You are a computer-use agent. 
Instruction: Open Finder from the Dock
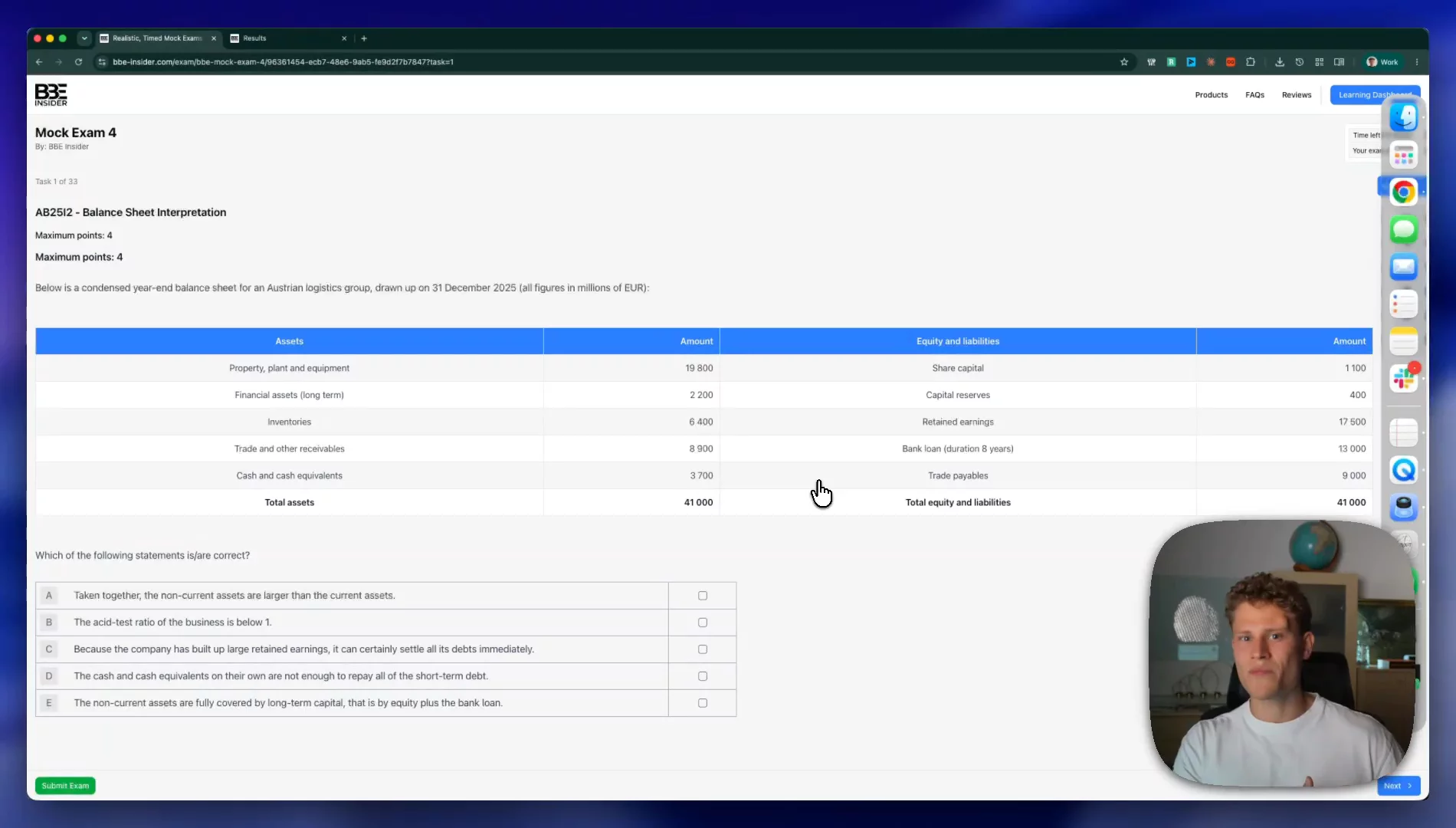[1403, 117]
